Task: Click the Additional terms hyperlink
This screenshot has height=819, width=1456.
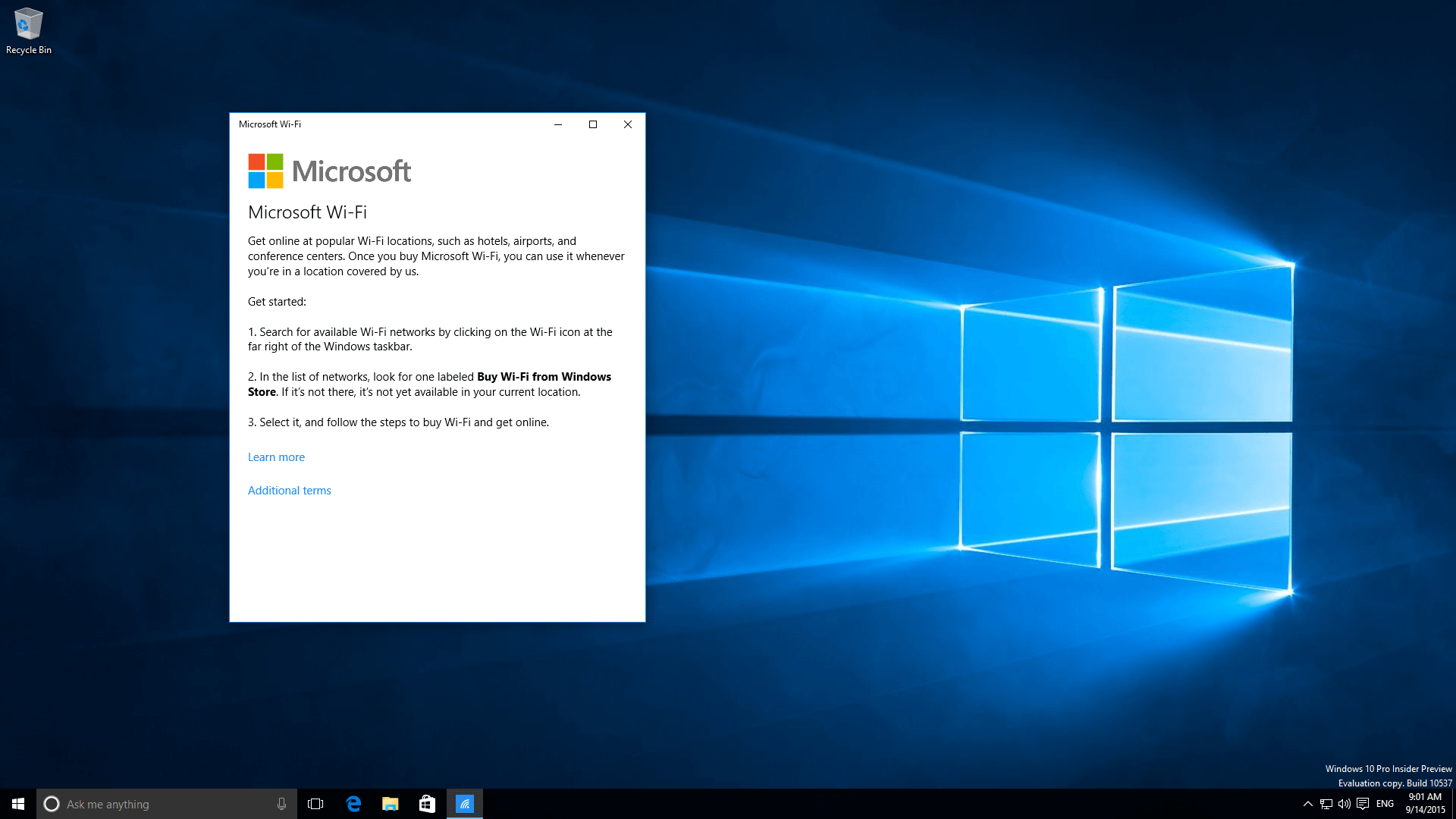Action: [x=289, y=490]
